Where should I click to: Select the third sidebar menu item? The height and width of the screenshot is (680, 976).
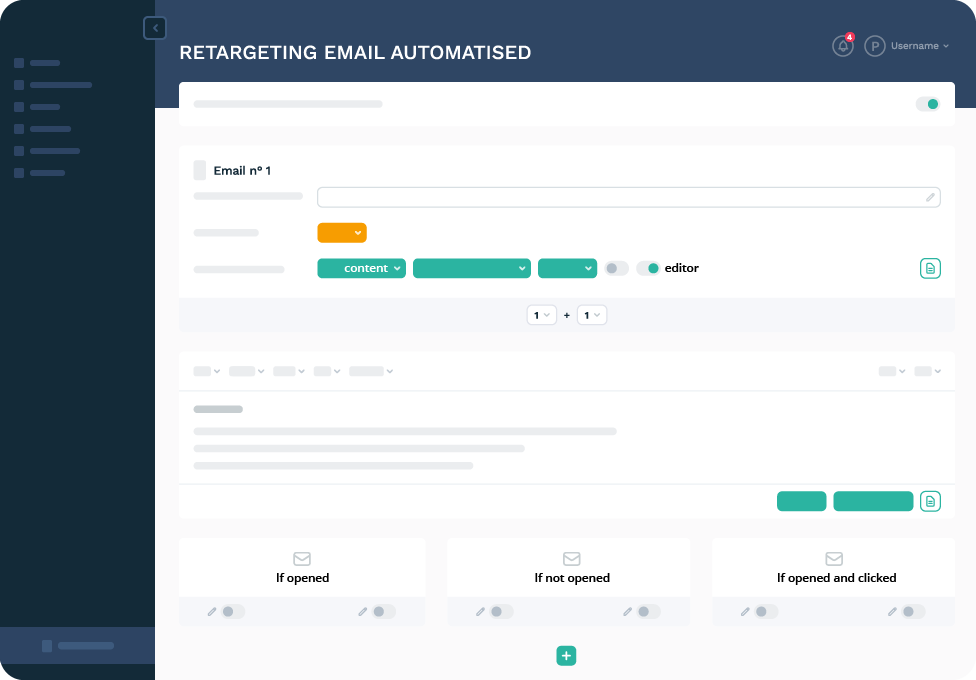(37, 107)
